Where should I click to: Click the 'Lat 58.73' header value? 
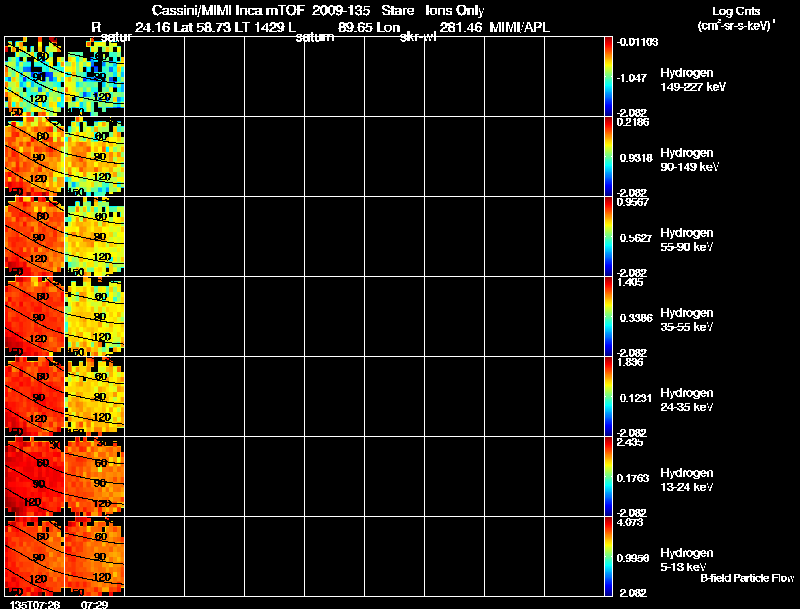pyautogui.click(x=202, y=28)
